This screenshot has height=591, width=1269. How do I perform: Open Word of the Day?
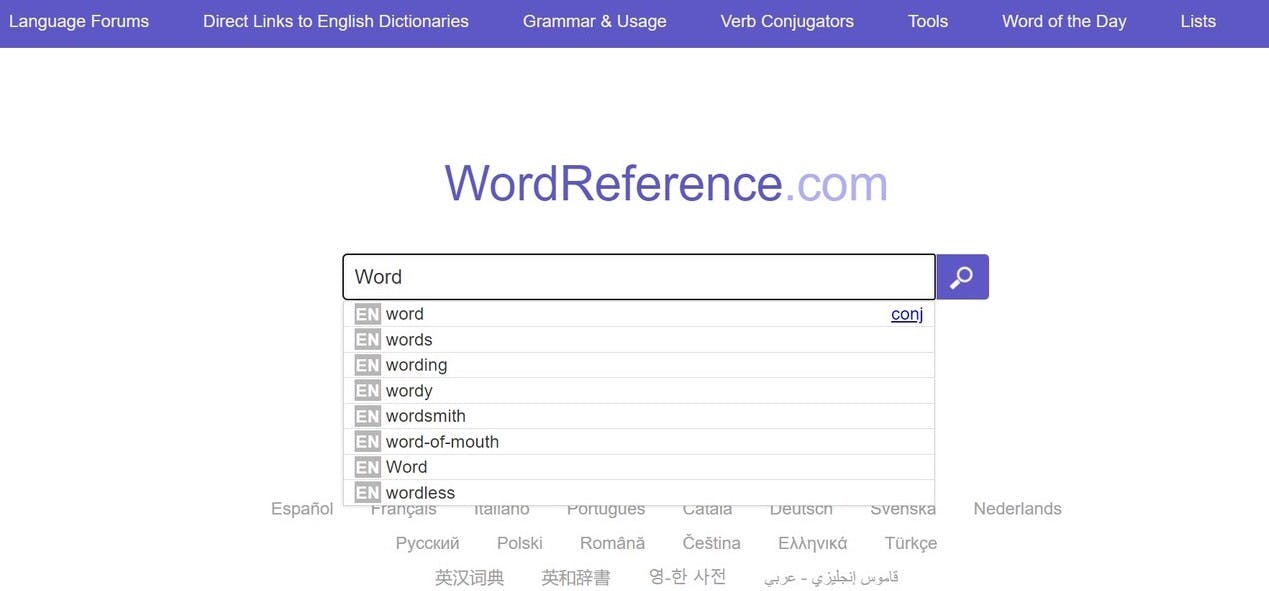pyautogui.click(x=1064, y=21)
